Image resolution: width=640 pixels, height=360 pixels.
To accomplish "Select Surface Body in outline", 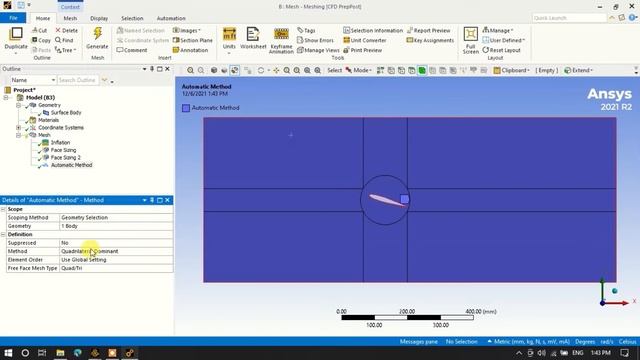I will pos(66,112).
